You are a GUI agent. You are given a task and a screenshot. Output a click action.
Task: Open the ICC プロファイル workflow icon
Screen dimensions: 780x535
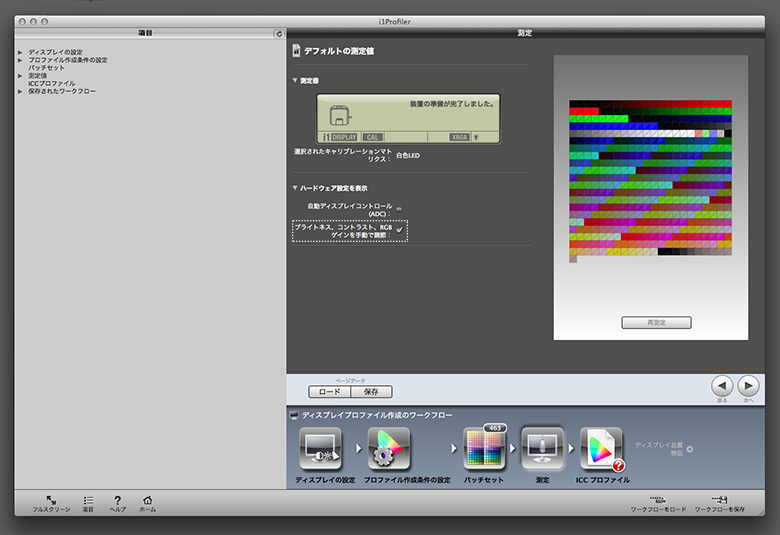(x=601, y=449)
